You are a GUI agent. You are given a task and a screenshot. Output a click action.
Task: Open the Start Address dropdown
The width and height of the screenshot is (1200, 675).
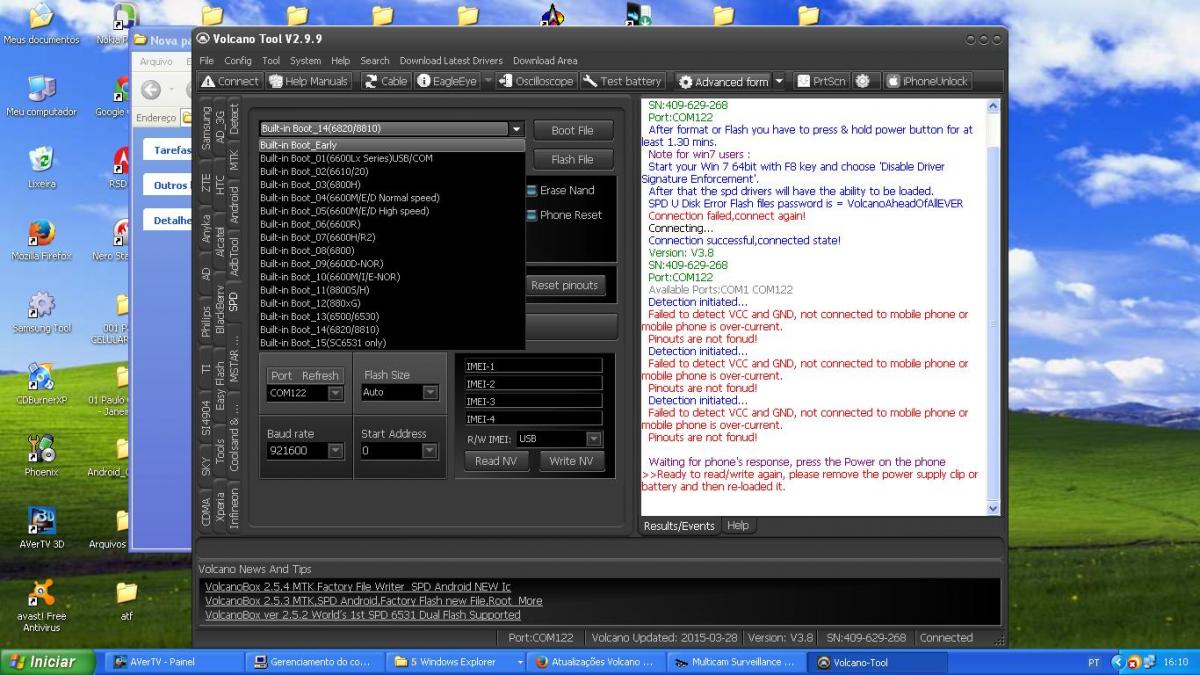pos(430,451)
